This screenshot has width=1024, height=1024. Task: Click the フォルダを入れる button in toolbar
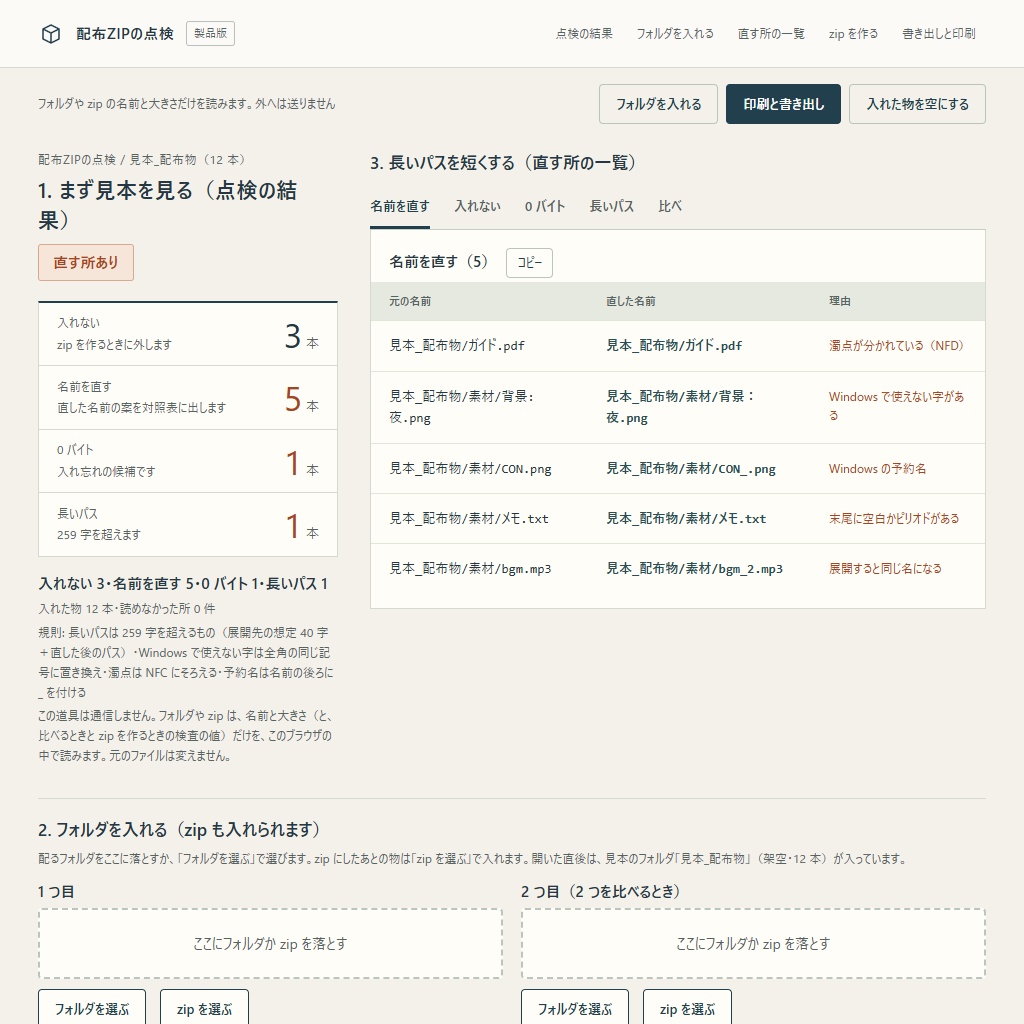658,104
